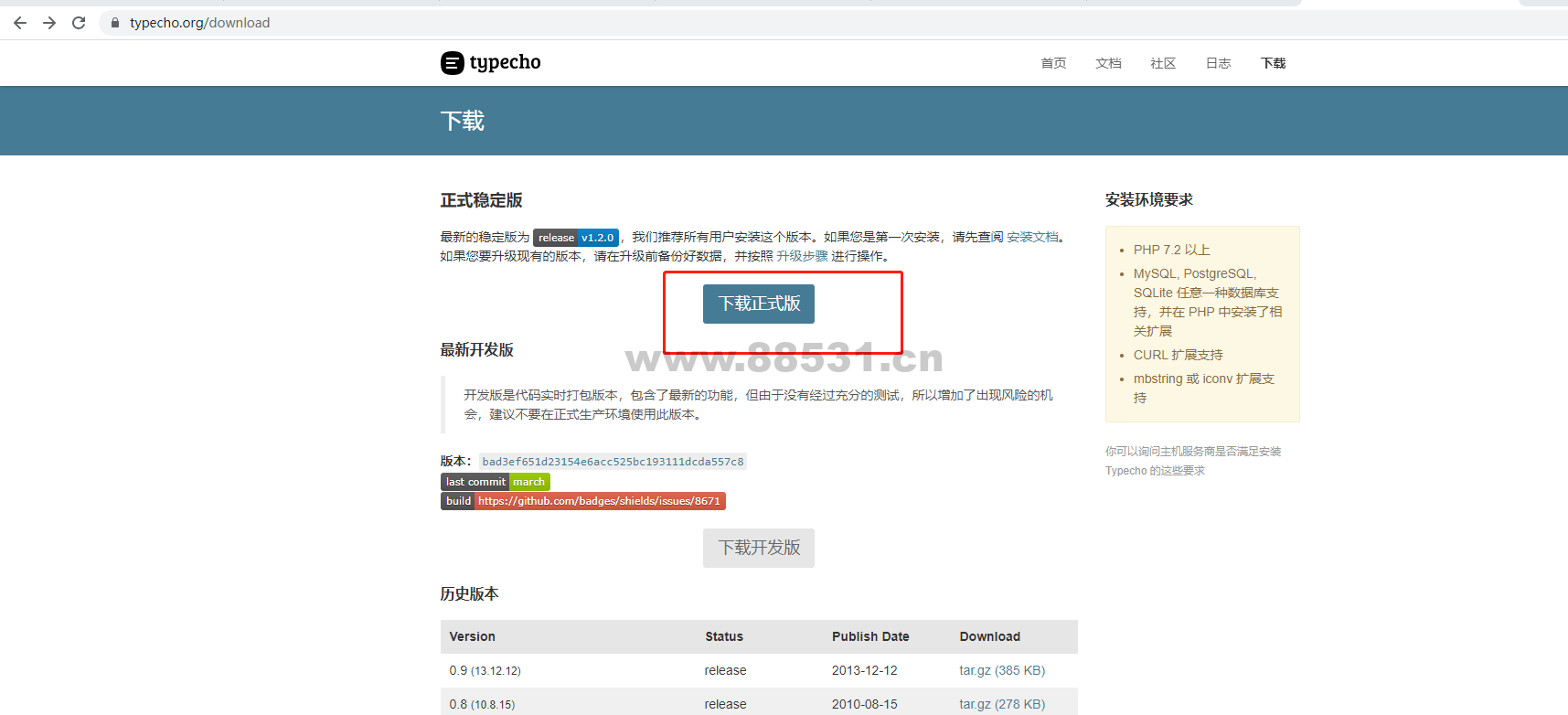This screenshot has width=1568, height=715.
Task: Open the 文档 nav item
Action: tap(1108, 63)
